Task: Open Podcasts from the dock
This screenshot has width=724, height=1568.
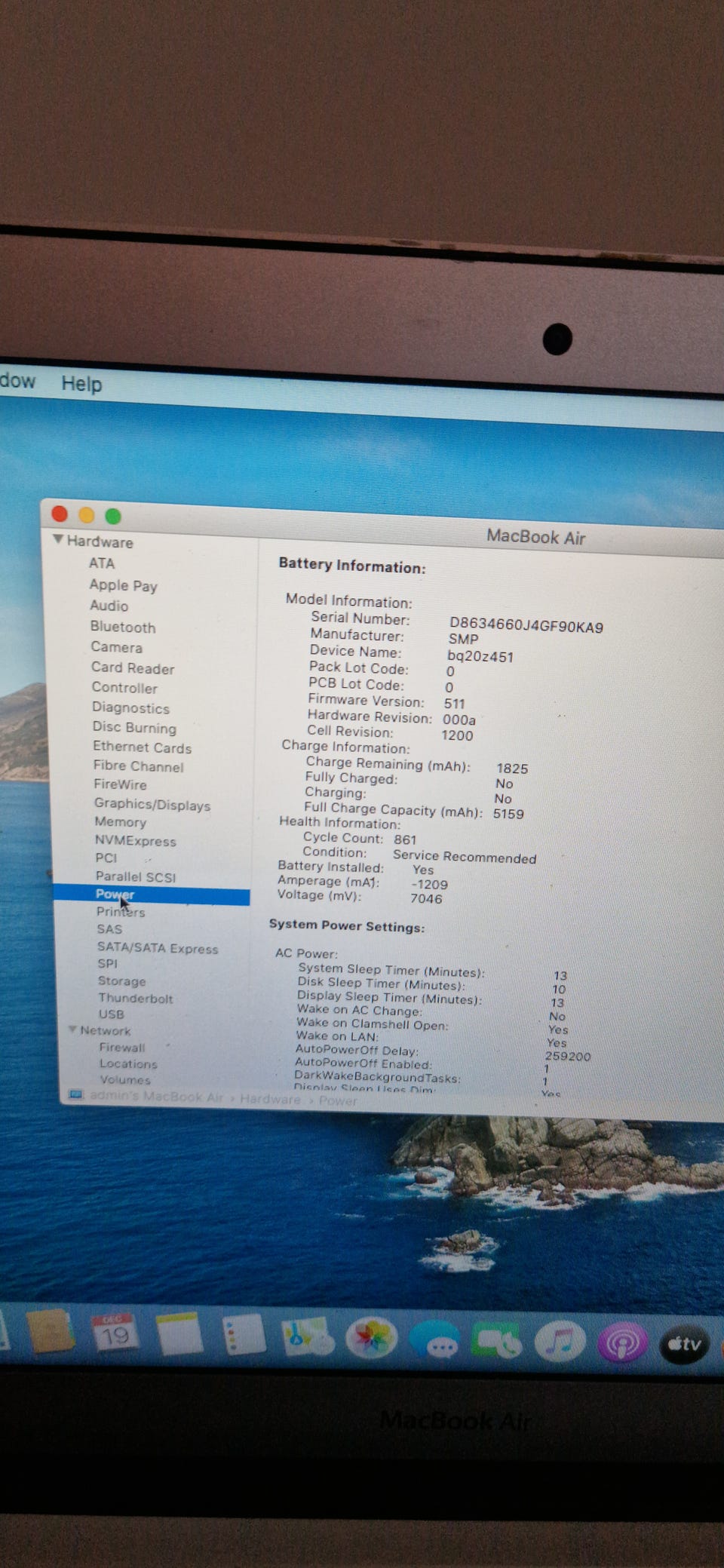Action: click(x=621, y=1343)
